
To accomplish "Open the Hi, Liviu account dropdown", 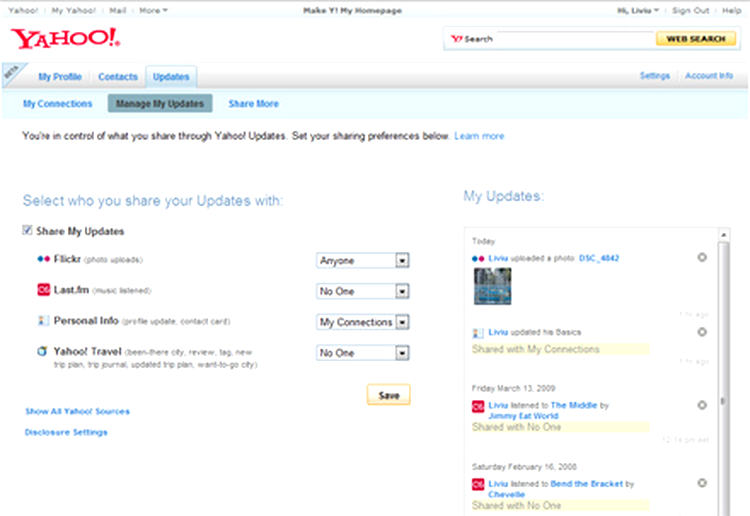I will tap(638, 10).
